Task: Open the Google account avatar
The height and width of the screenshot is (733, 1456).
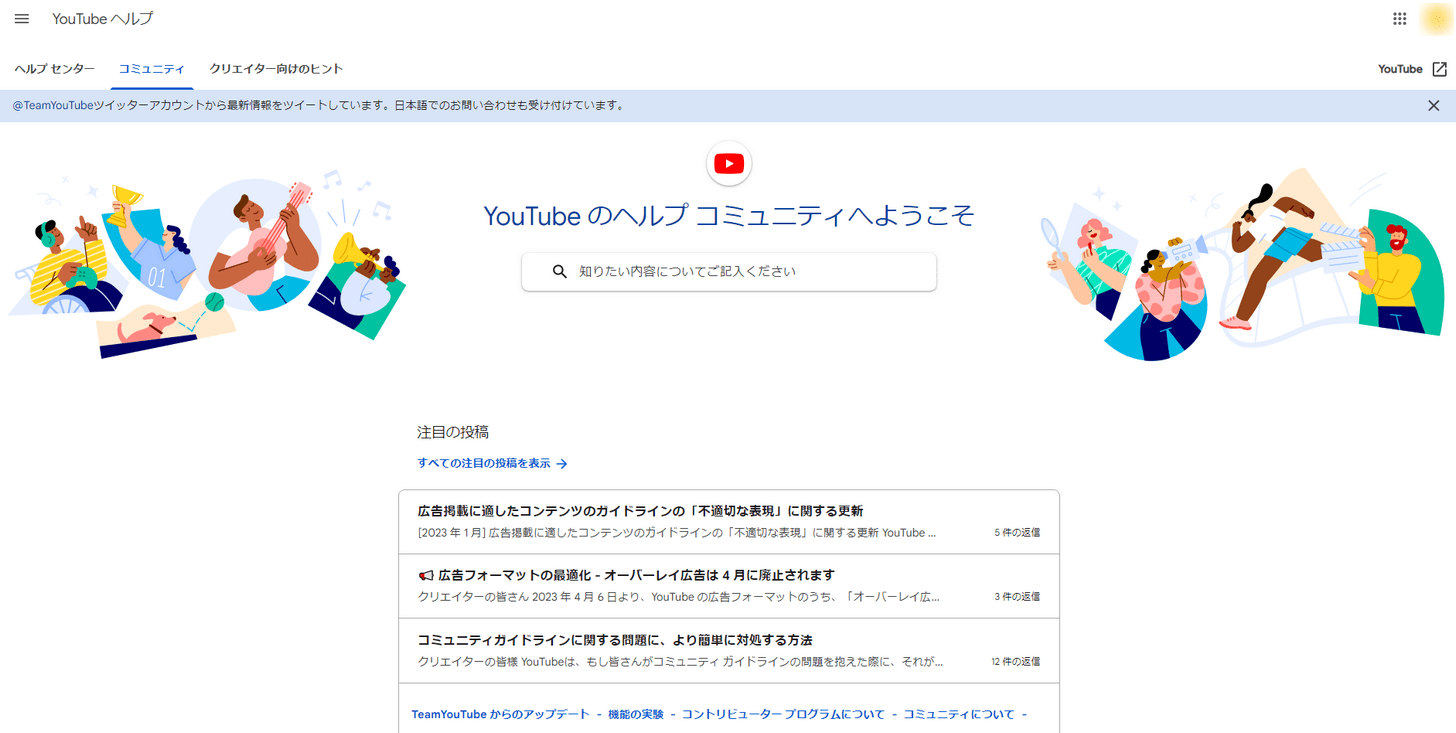Action: point(1438,19)
